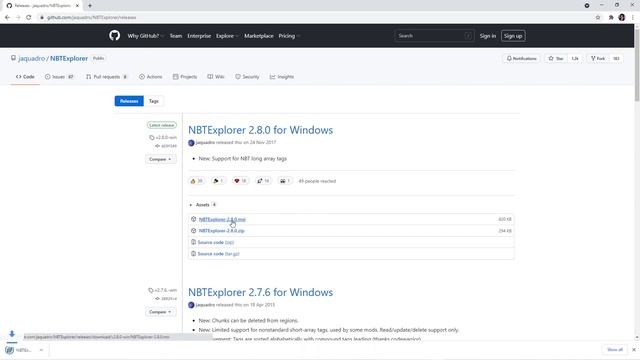640x360 pixels.
Task: Open the Wiki tab
Action: (x=216, y=77)
